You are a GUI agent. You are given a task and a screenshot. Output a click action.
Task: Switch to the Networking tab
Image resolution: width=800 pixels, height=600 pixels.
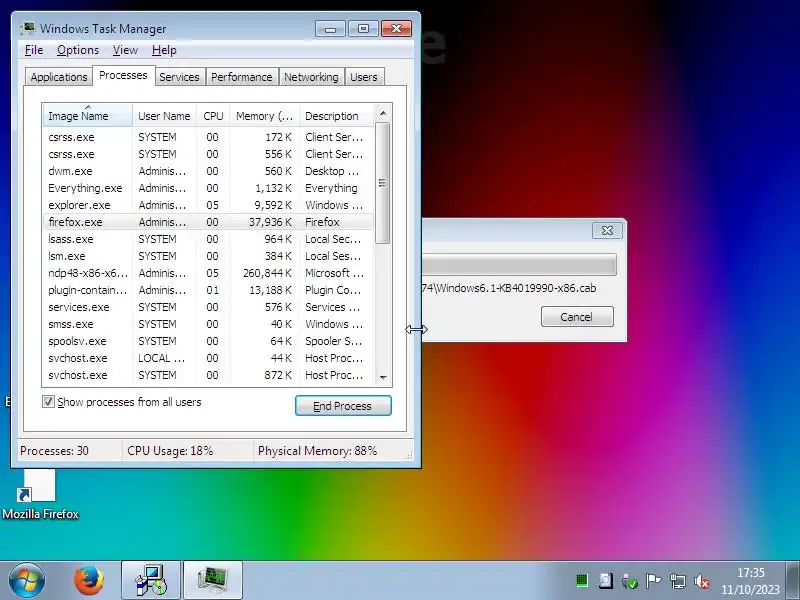coord(311,77)
